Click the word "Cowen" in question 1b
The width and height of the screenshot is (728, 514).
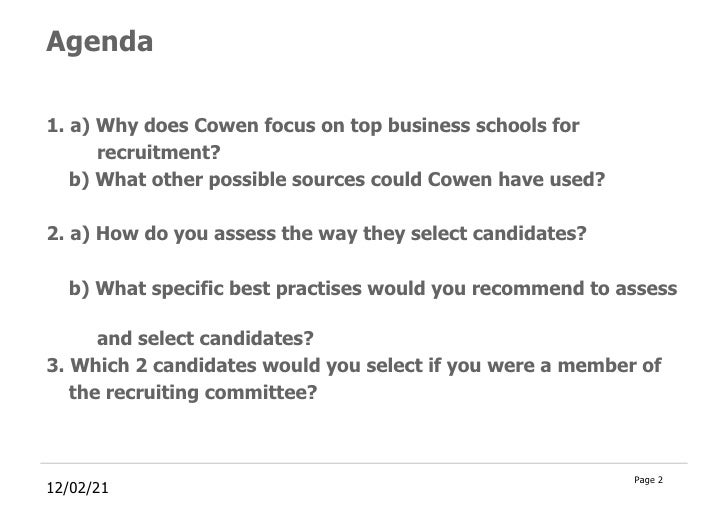click(x=460, y=180)
